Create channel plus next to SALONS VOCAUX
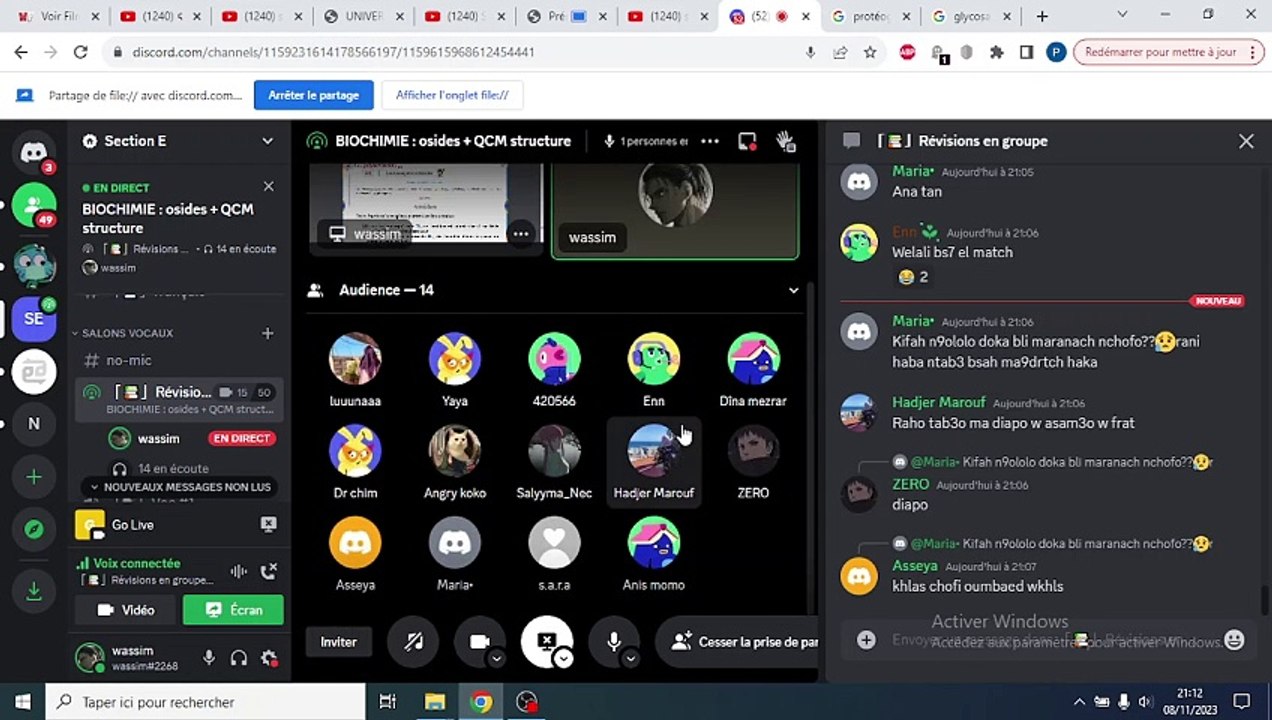 [x=267, y=333]
